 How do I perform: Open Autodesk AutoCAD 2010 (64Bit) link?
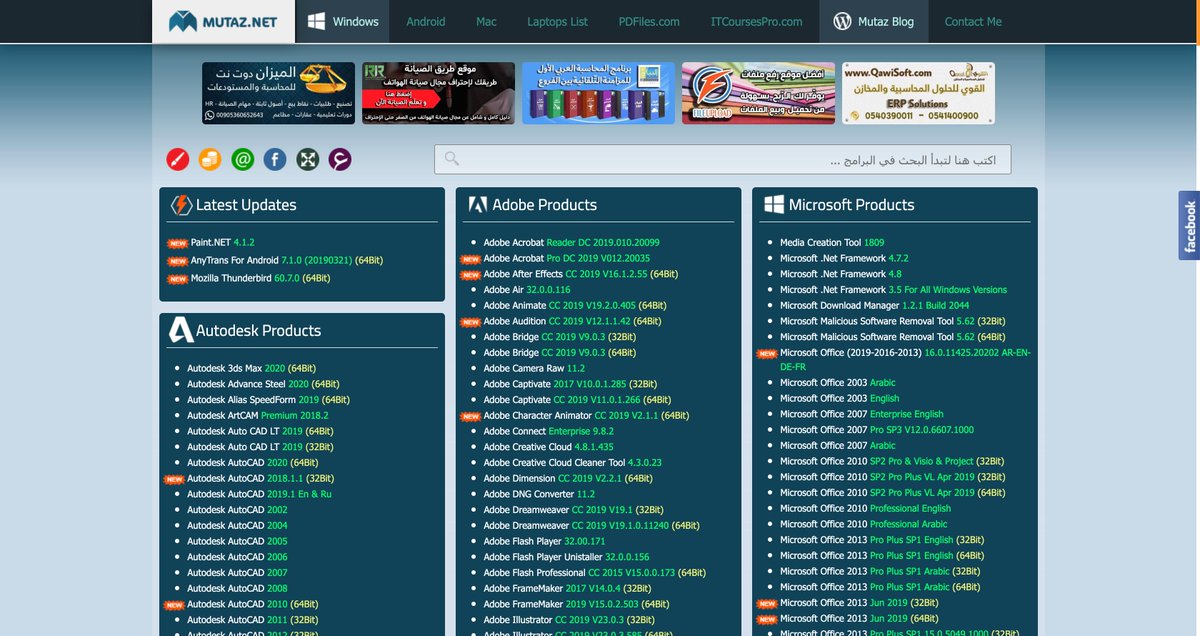252,604
